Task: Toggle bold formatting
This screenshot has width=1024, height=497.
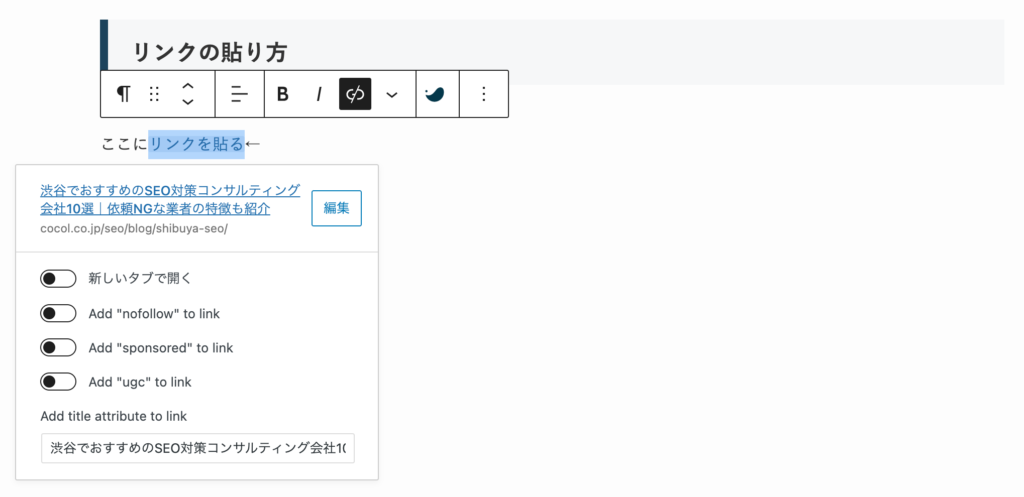Action: 283,94
